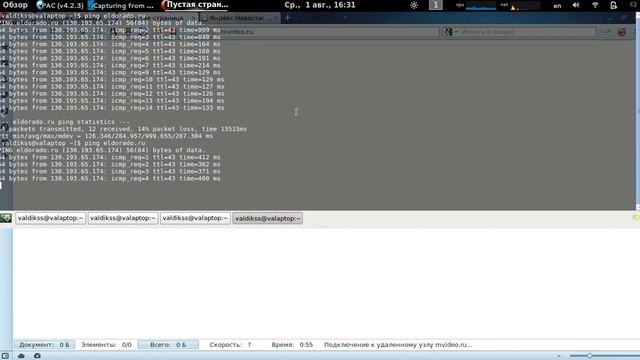This screenshot has width=640, height=360.
Task: Switch to the Пустая стран... browser window
Action: [195, 5]
